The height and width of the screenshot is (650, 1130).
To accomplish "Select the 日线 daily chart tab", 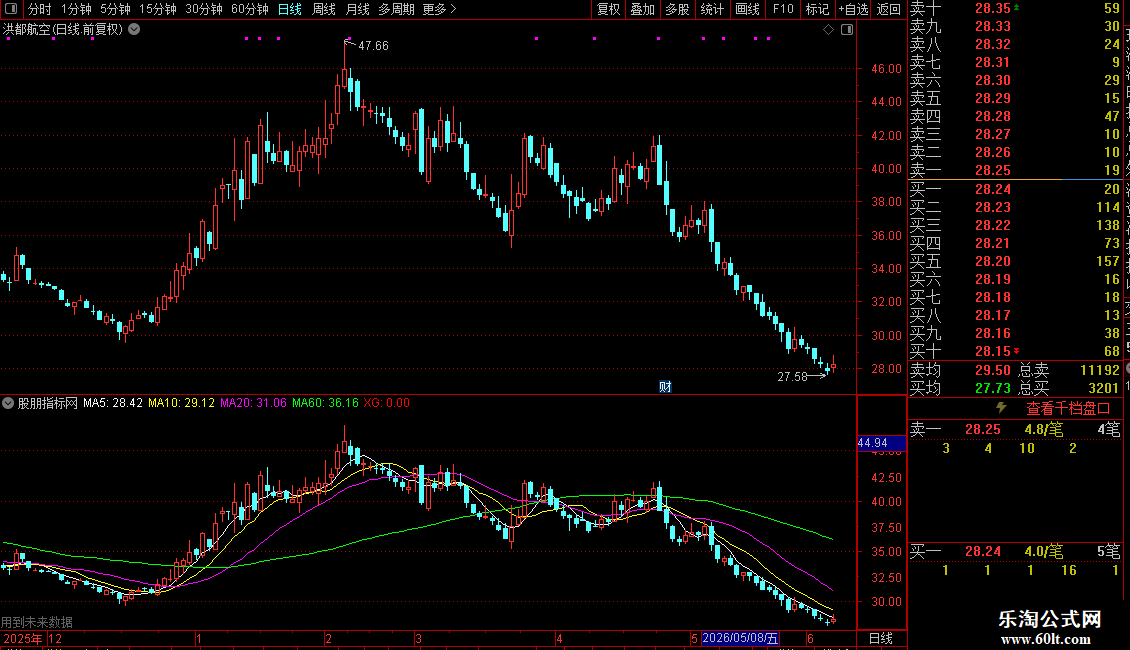I will (290, 9).
